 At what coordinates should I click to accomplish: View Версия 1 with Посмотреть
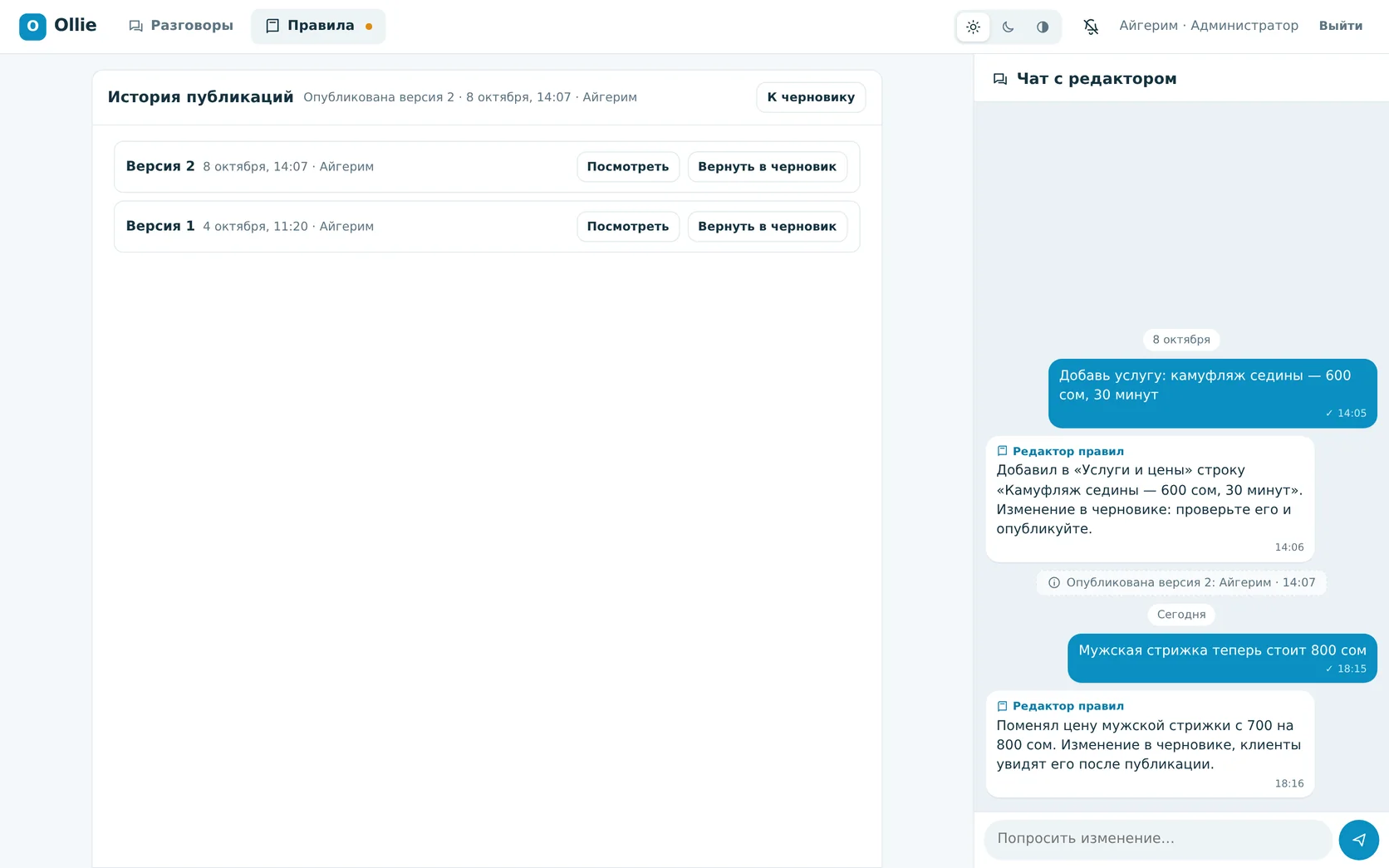pos(628,227)
